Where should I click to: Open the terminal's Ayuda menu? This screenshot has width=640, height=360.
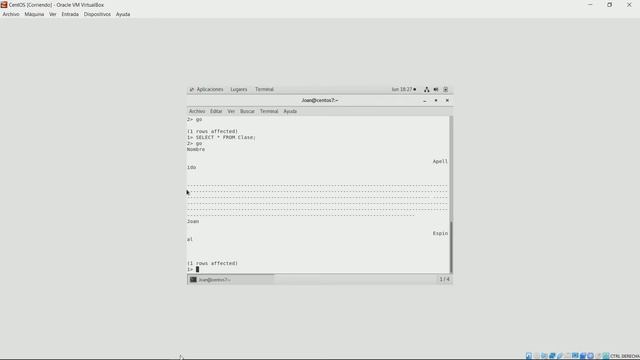290,111
